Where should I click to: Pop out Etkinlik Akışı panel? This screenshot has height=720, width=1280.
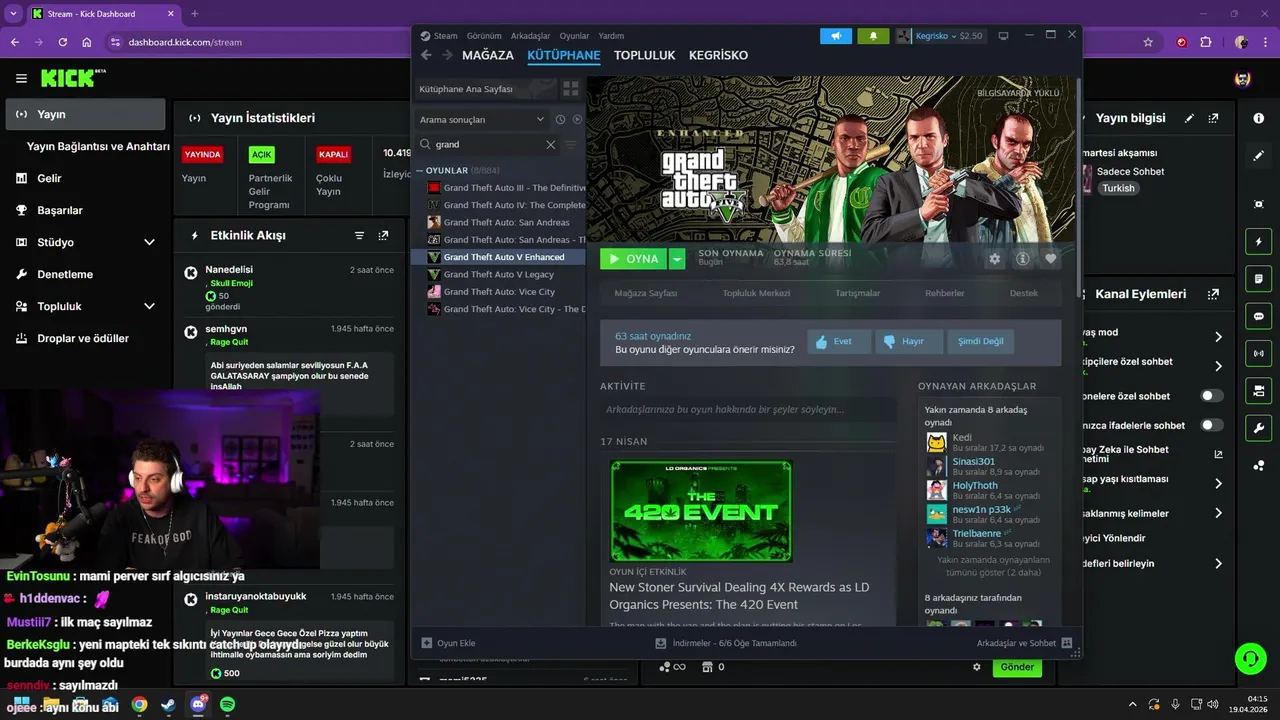tap(383, 235)
